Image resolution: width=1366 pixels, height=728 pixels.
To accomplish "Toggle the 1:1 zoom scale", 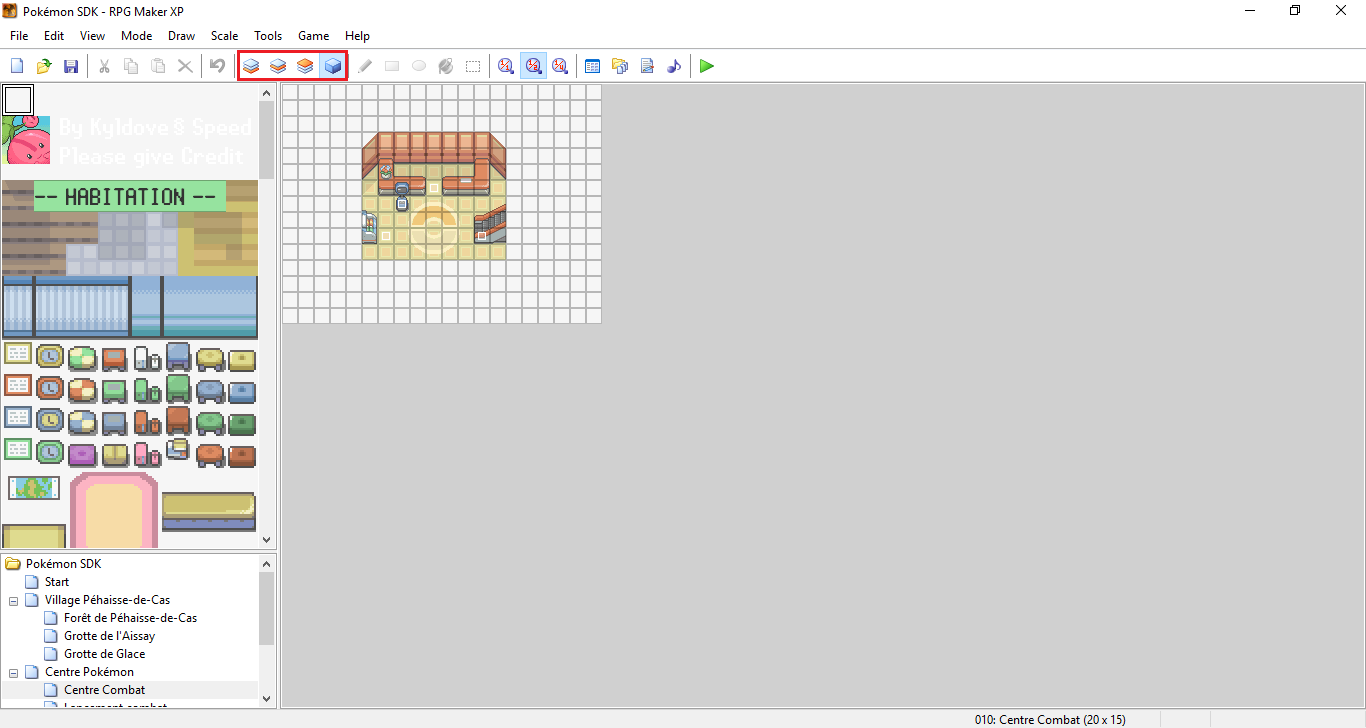I will tap(506, 65).
